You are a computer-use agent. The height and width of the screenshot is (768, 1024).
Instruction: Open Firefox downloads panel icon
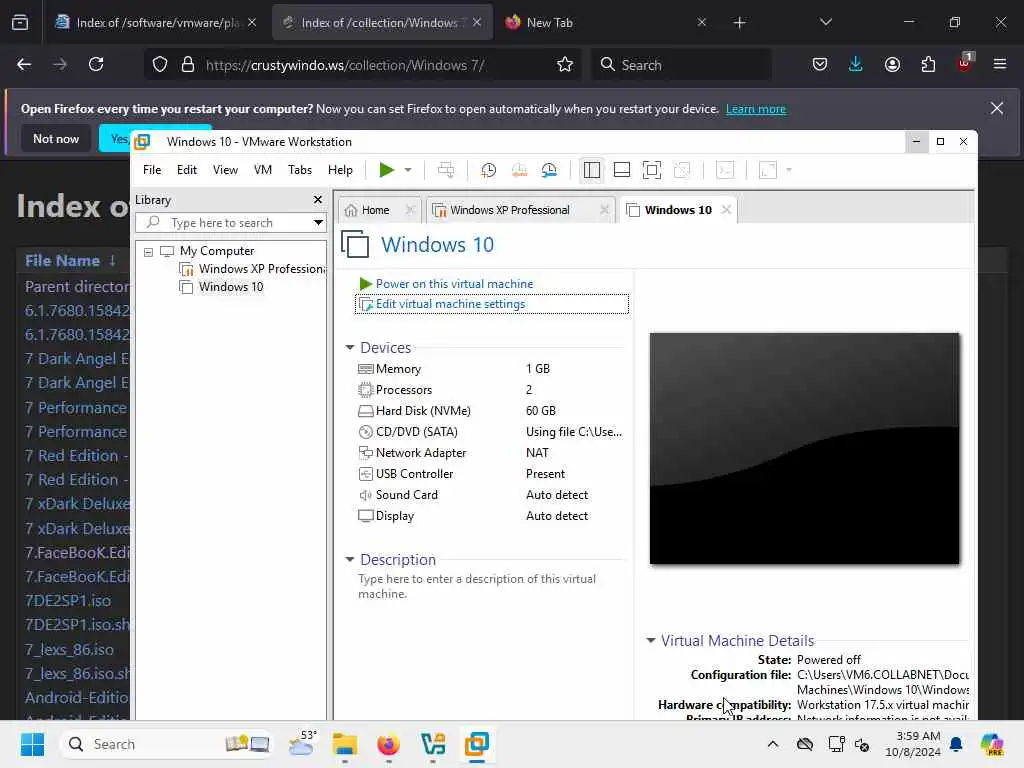pos(856,65)
